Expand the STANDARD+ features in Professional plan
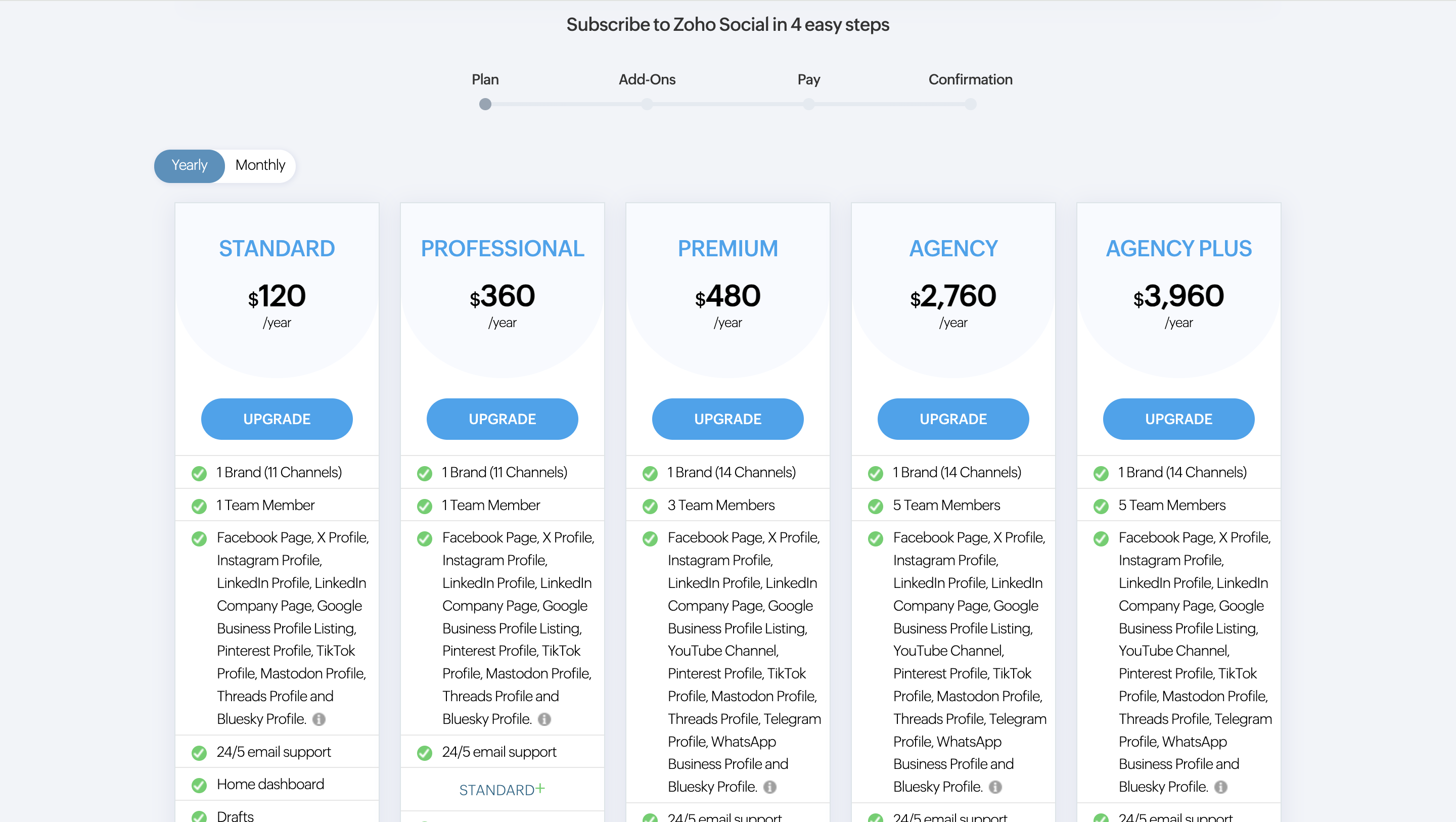 (x=502, y=789)
